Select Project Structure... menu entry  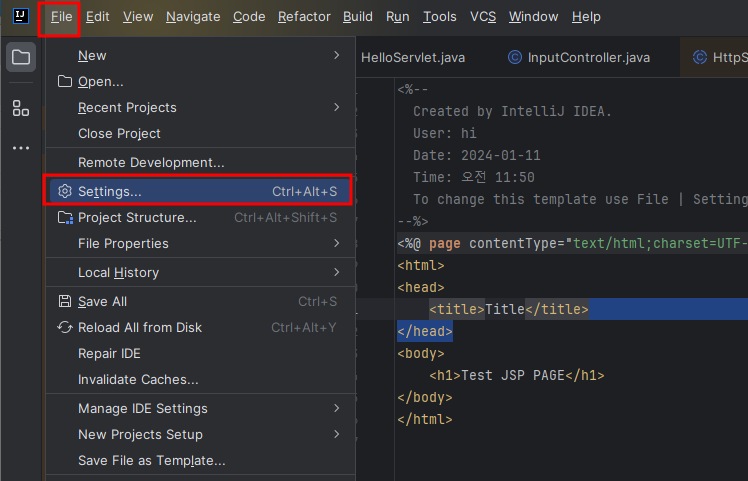click(200, 218)
